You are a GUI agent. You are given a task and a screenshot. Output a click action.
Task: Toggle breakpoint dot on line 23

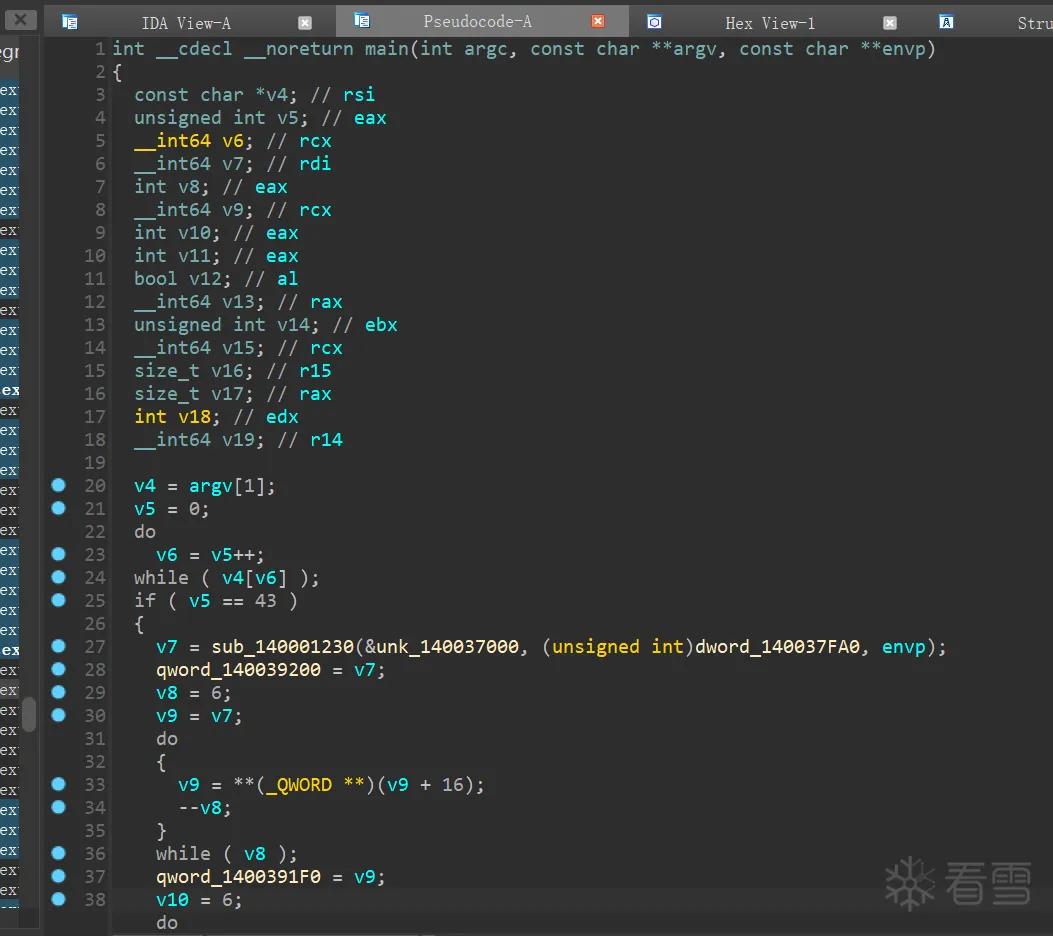pyautogui.click(x=58, y=554)
